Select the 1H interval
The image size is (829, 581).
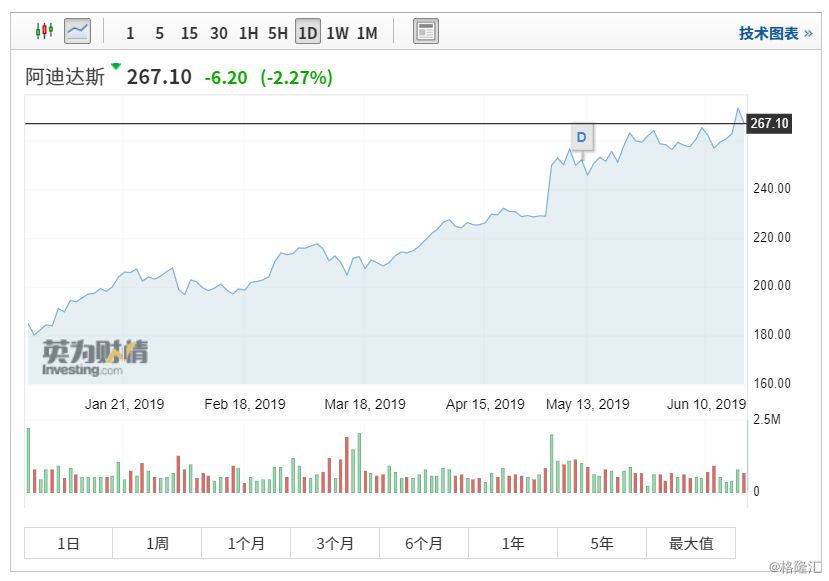pos(248,33)
